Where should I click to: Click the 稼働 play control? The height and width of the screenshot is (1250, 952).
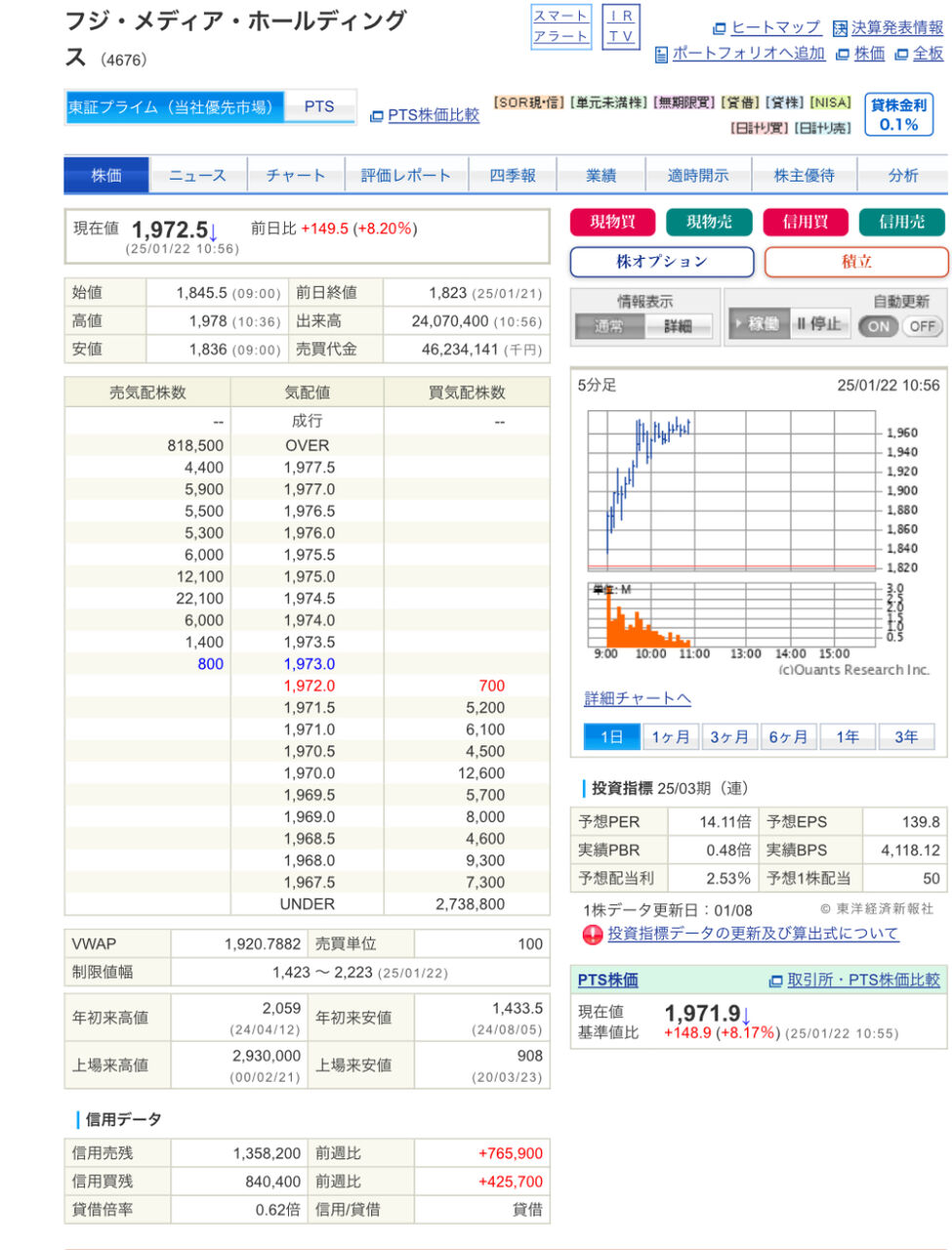[x=758, y=324]
